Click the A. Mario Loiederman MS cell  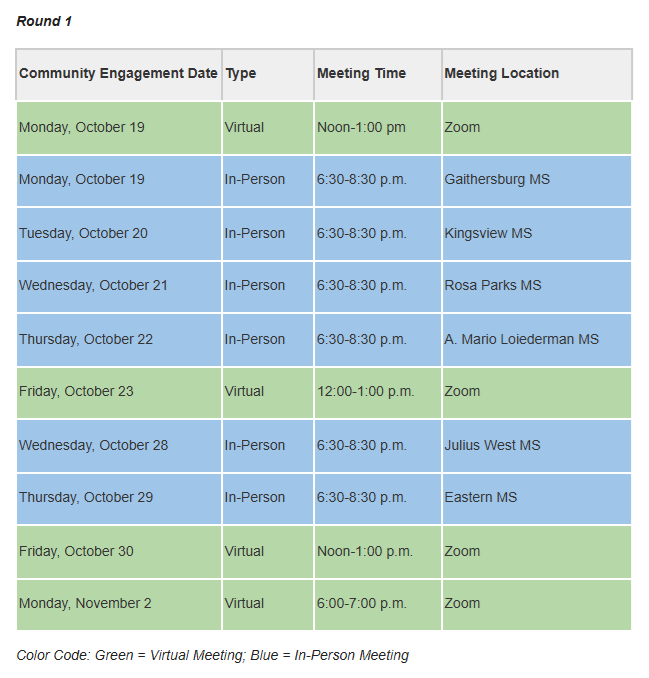[537, 340]
